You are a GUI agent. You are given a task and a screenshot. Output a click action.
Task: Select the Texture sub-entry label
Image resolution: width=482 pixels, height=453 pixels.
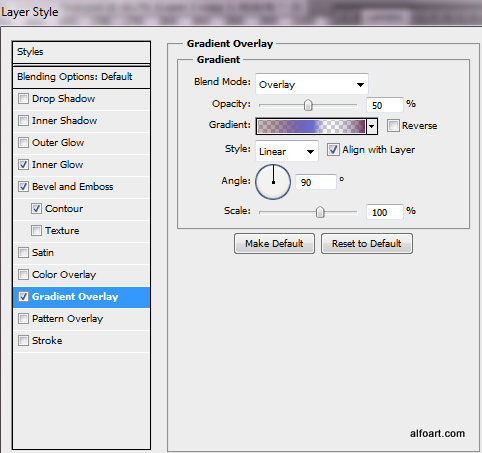(x=62, y=231)
